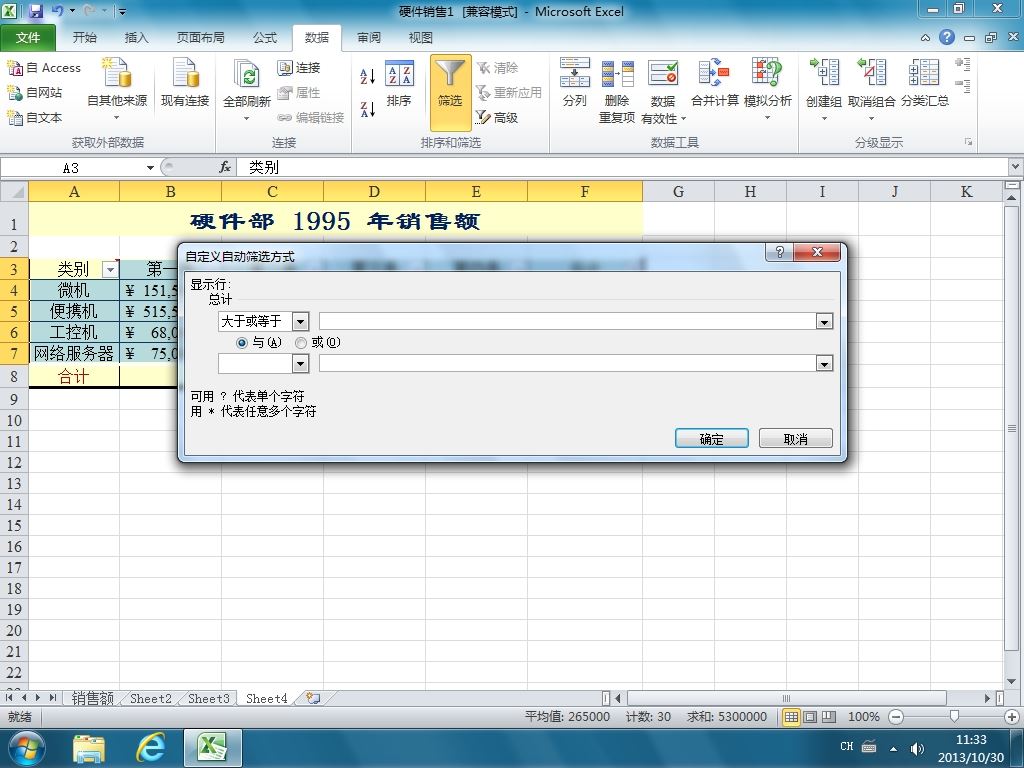The height and width of the screenshot is (768, 1024).
Task: Switch to the Review (审阅) tab
Action: (x=369, y=38)
